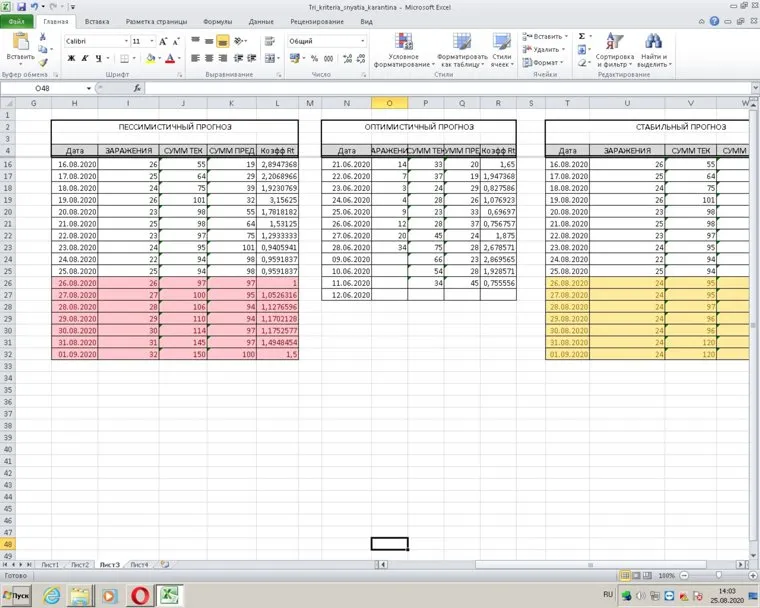Open the Лист2 sheet tab
760x608 pixels.
point(80,565)
